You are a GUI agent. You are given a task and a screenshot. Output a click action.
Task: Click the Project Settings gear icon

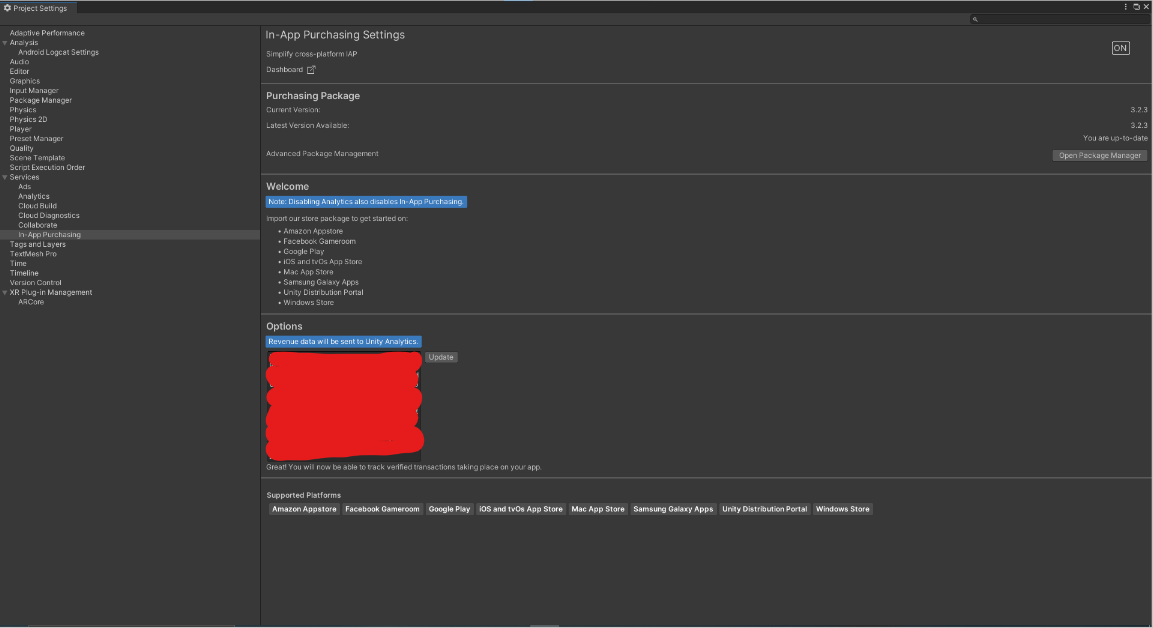(7, 8)
